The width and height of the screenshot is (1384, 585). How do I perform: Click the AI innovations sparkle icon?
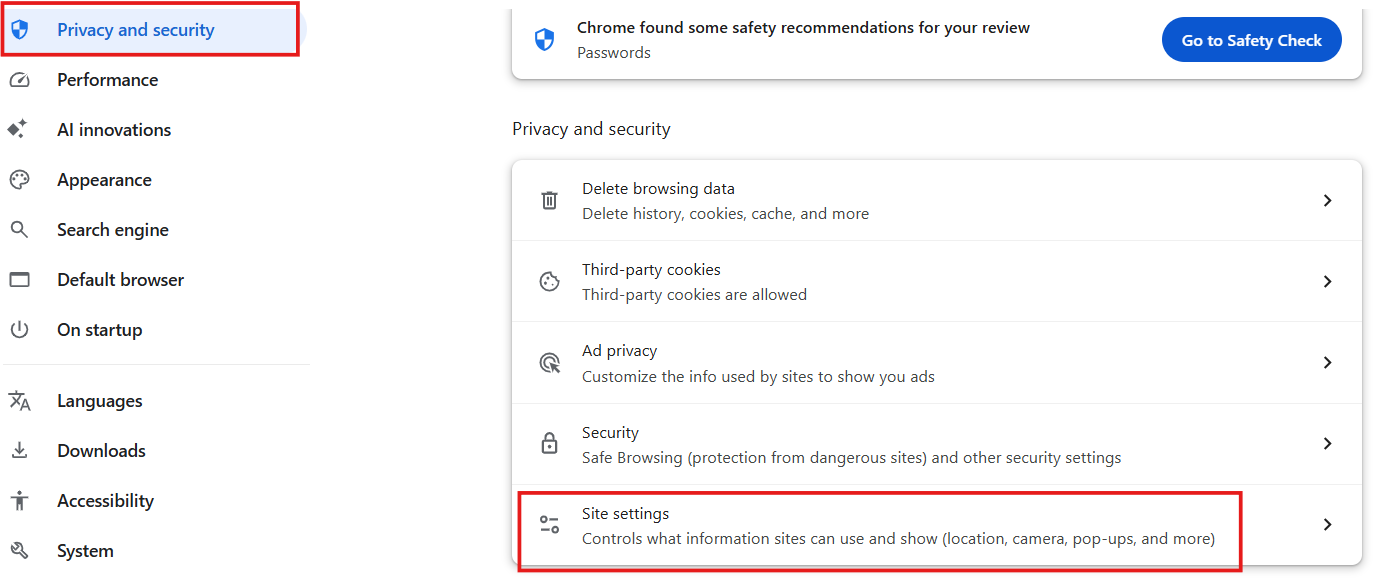click(x=19, y=130)
